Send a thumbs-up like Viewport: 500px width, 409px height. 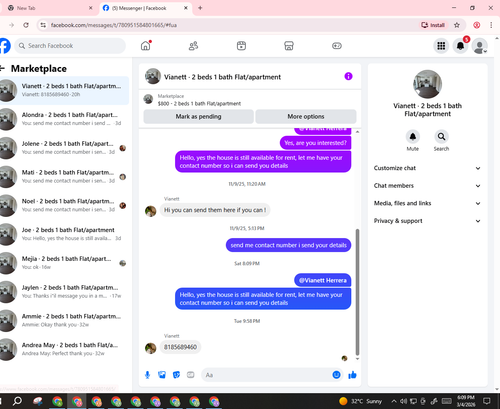coord(352,375)
